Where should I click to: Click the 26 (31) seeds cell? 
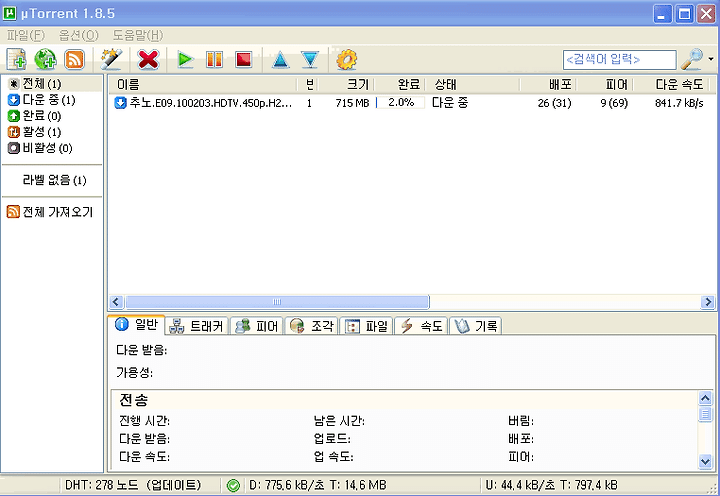coord(555,103)
